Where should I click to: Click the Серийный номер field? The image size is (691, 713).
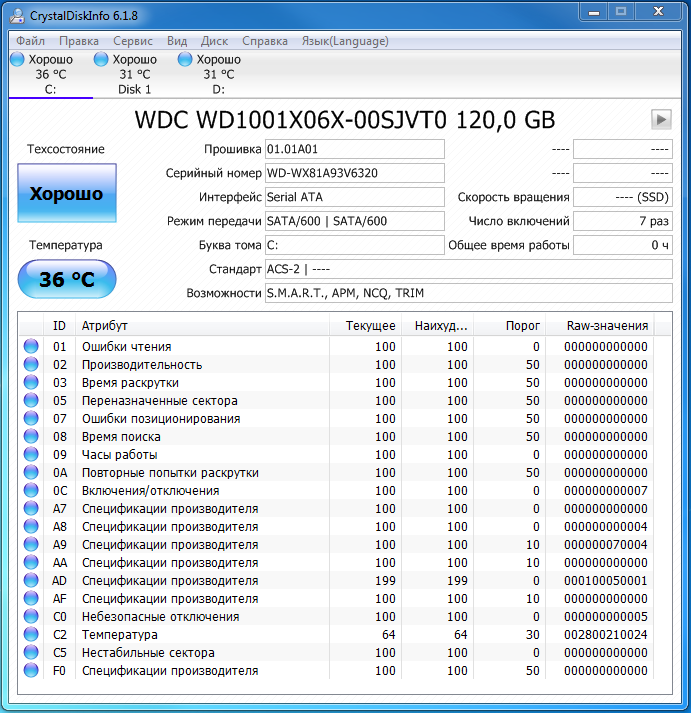tap(355, 173)
